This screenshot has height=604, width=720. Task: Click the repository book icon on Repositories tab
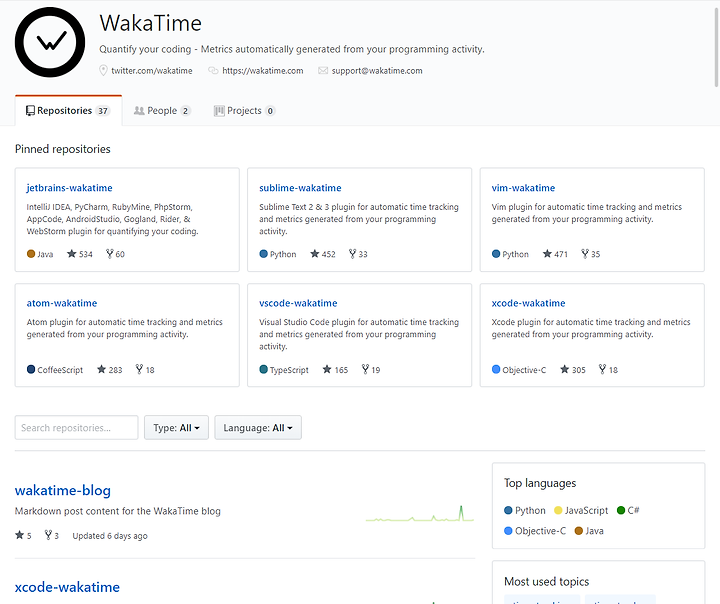(x=30, y=111)
